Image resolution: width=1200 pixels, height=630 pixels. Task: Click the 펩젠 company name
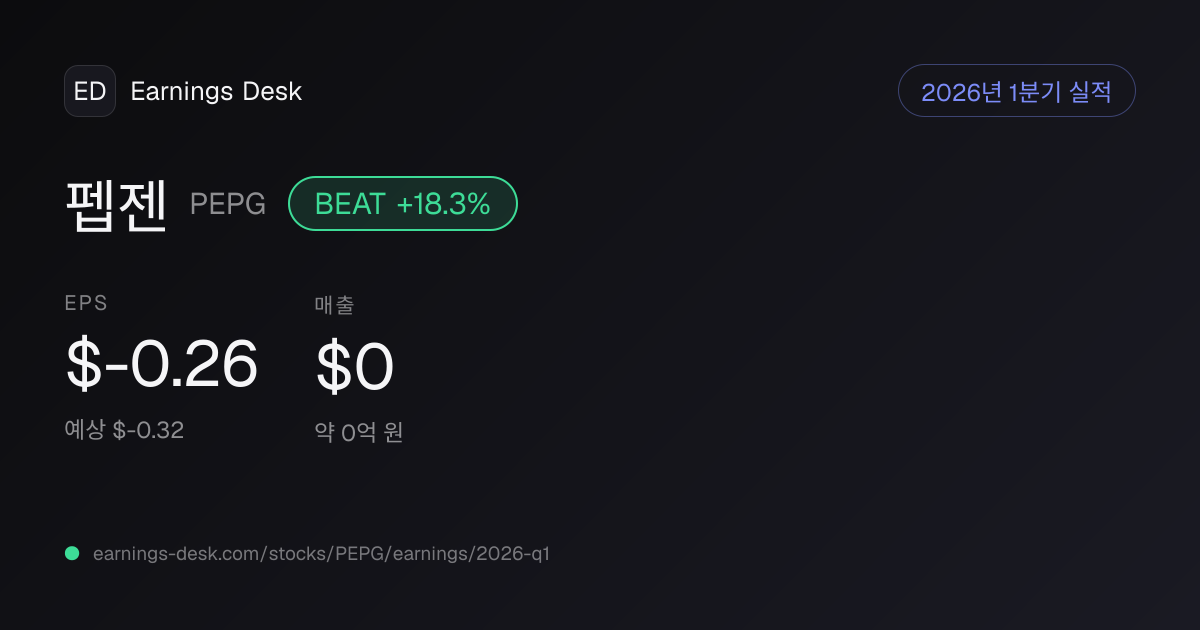point(116,204)
